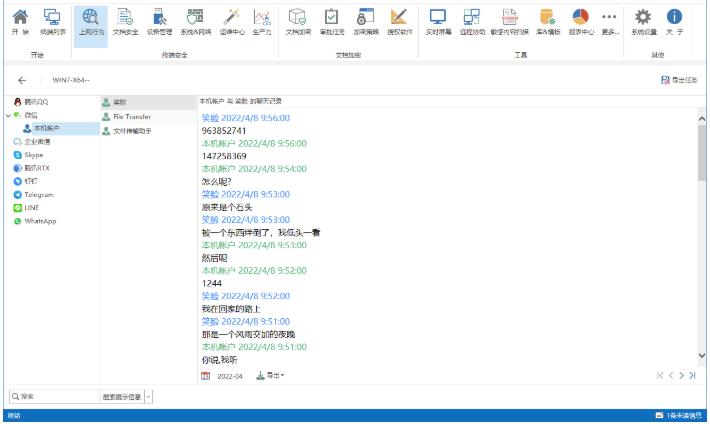Open 远程协助 remote assistance tool
This screenshot has width=710, height=424.
pyautogui.click(x=474, y=22)
